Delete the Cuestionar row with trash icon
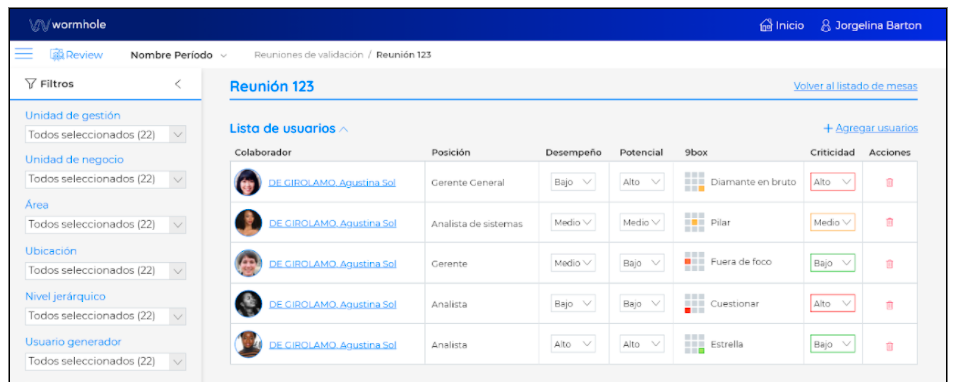The height and width of the screenshot is (382, 958). pos(890,304)
